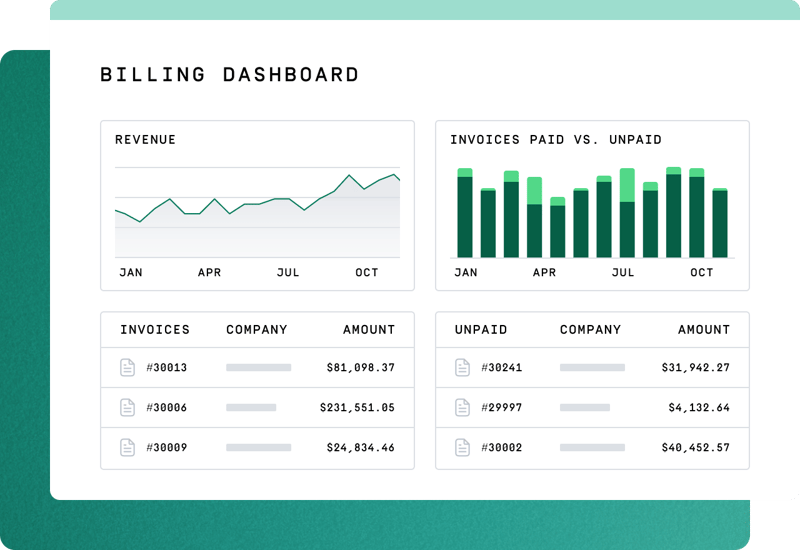Click the AMOUNT header in the unpaid table
Screen dimensions: 800x550
pos(704,330)
